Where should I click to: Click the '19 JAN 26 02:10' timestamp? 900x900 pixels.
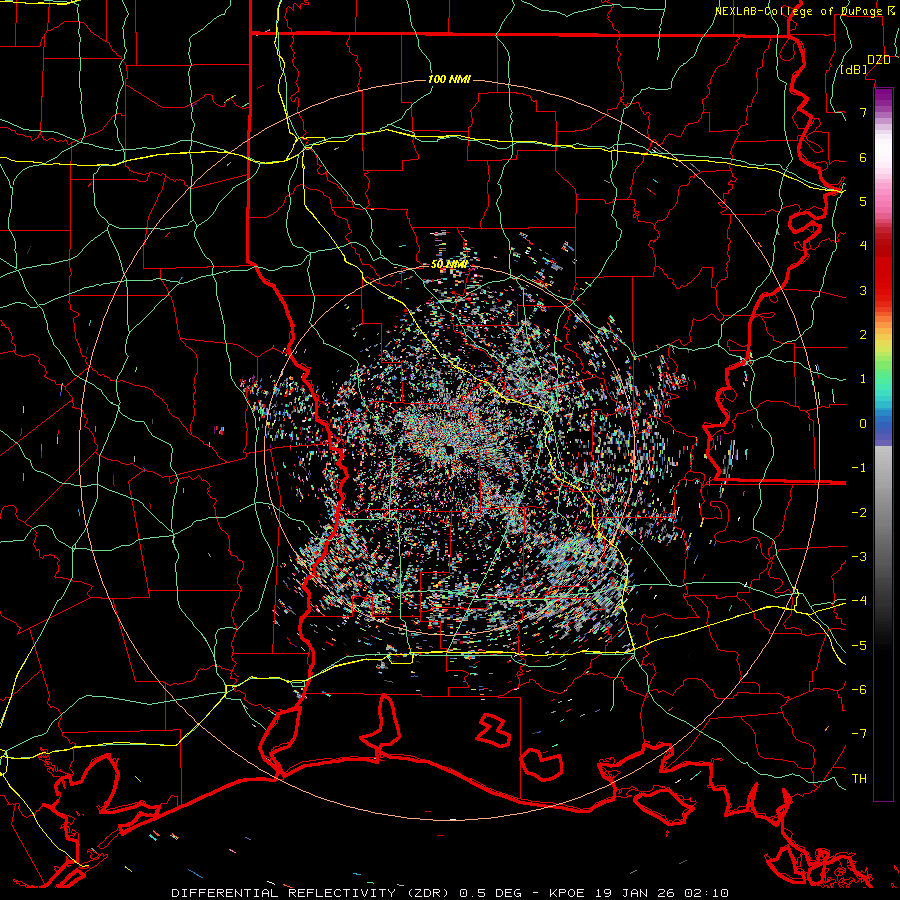661,893
